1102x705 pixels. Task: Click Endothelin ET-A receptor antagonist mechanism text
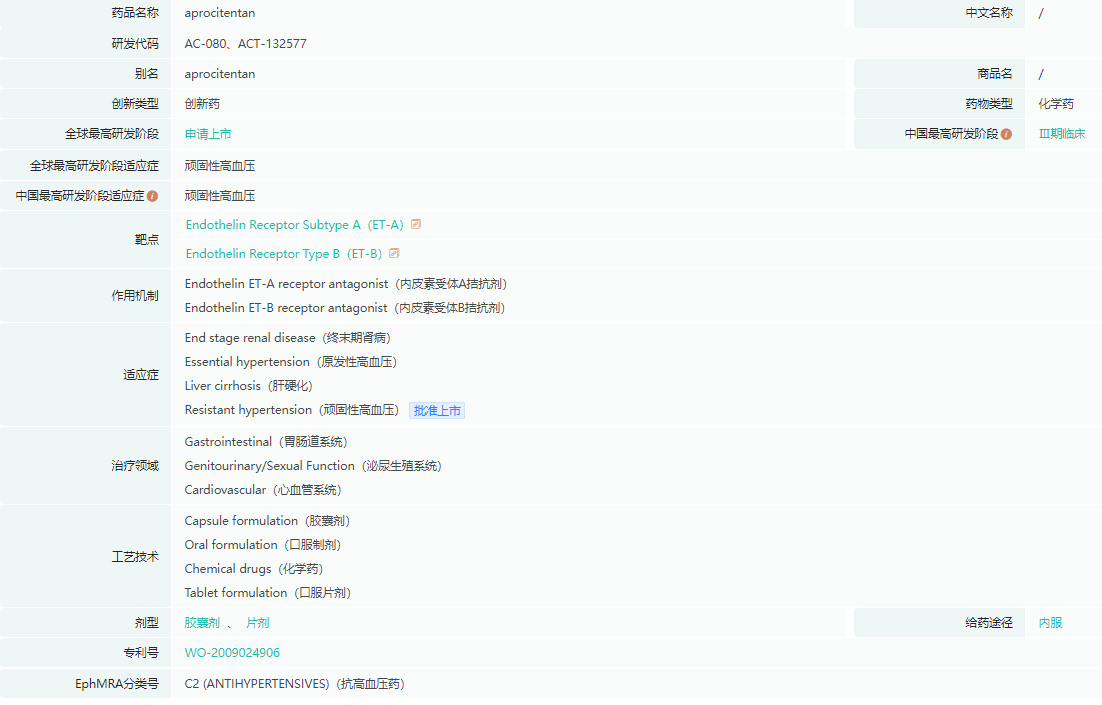[346, 284]
